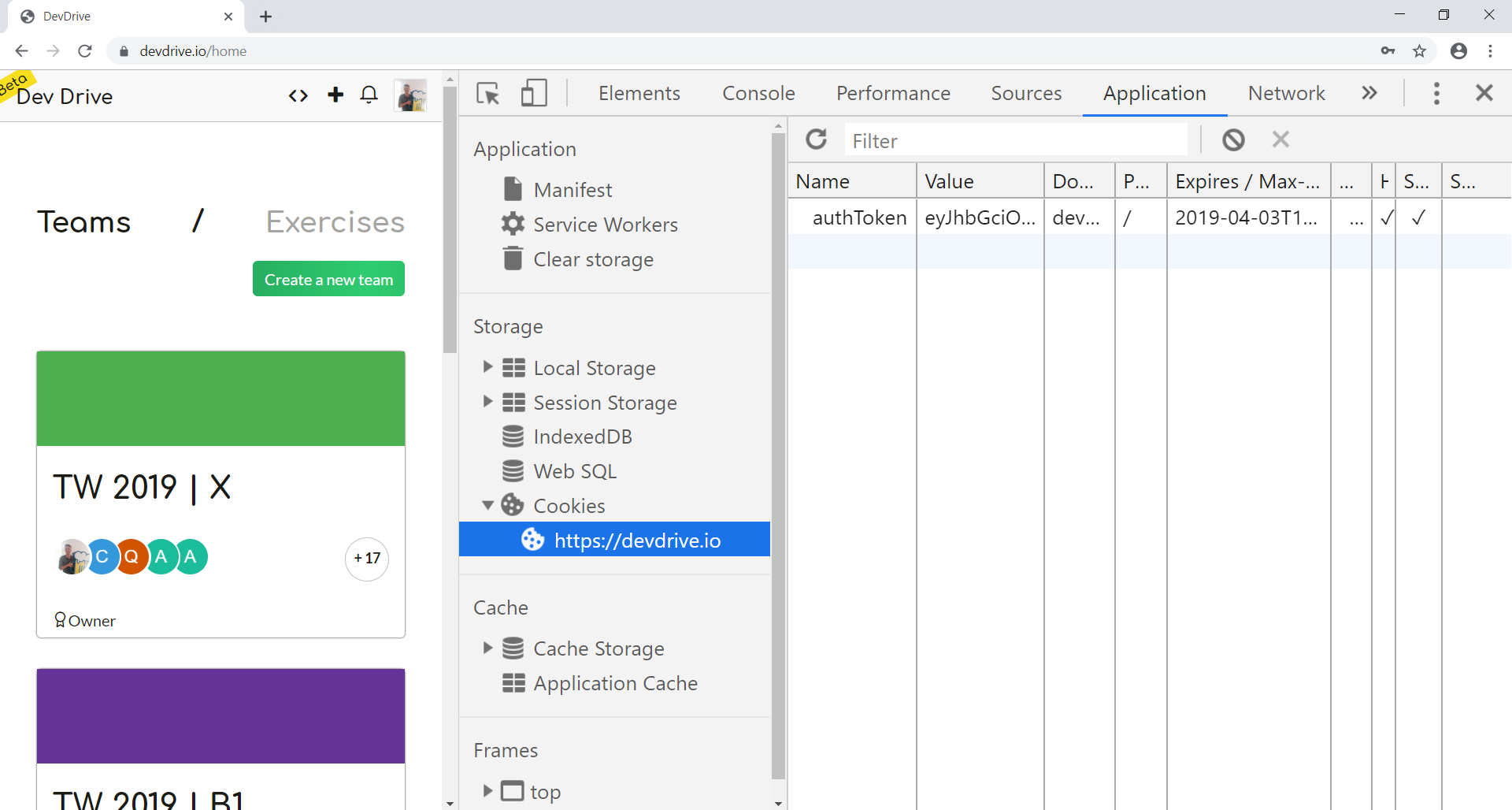
Task: Expand the Session Storage tree
Action: pyautogui.click(x=487, y=402)
